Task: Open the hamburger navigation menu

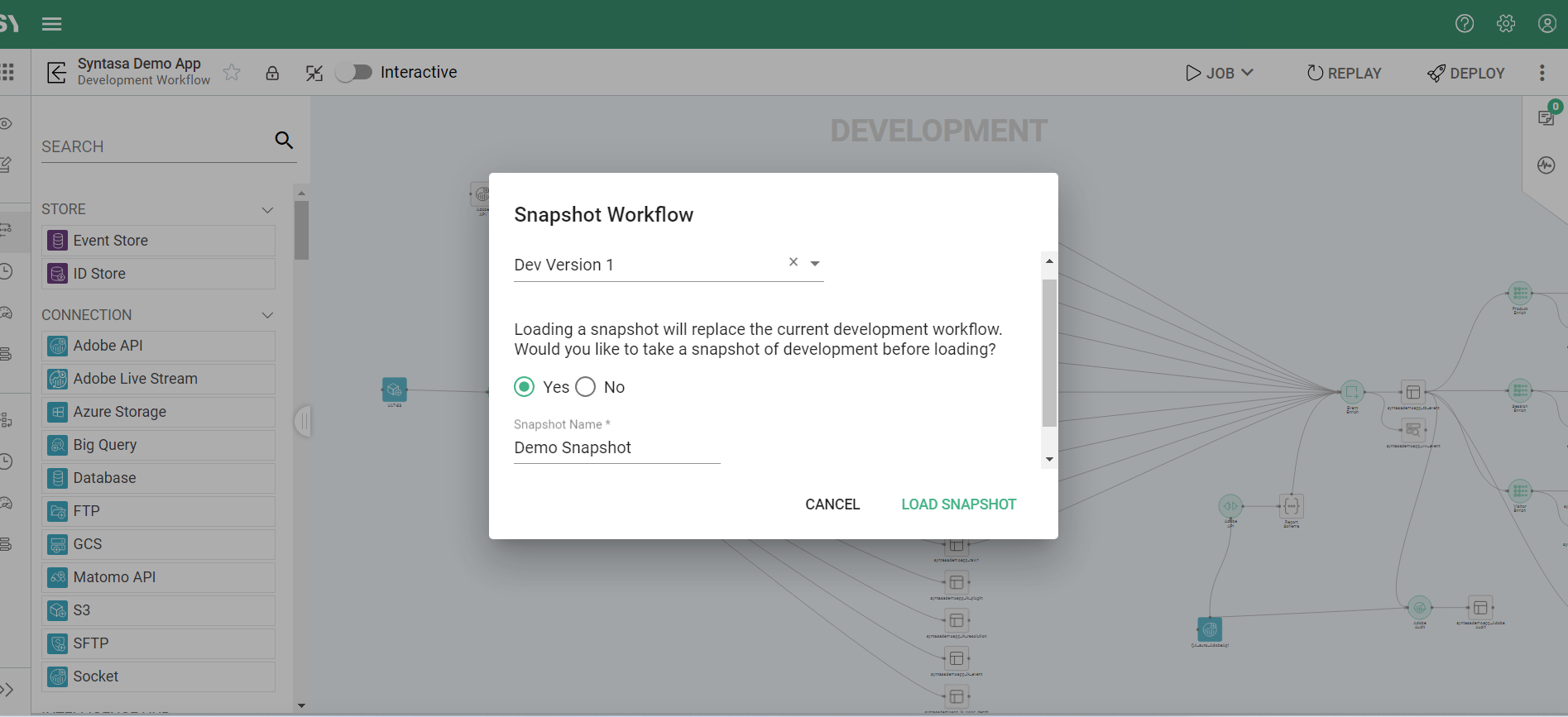Action: pos(52,24)
